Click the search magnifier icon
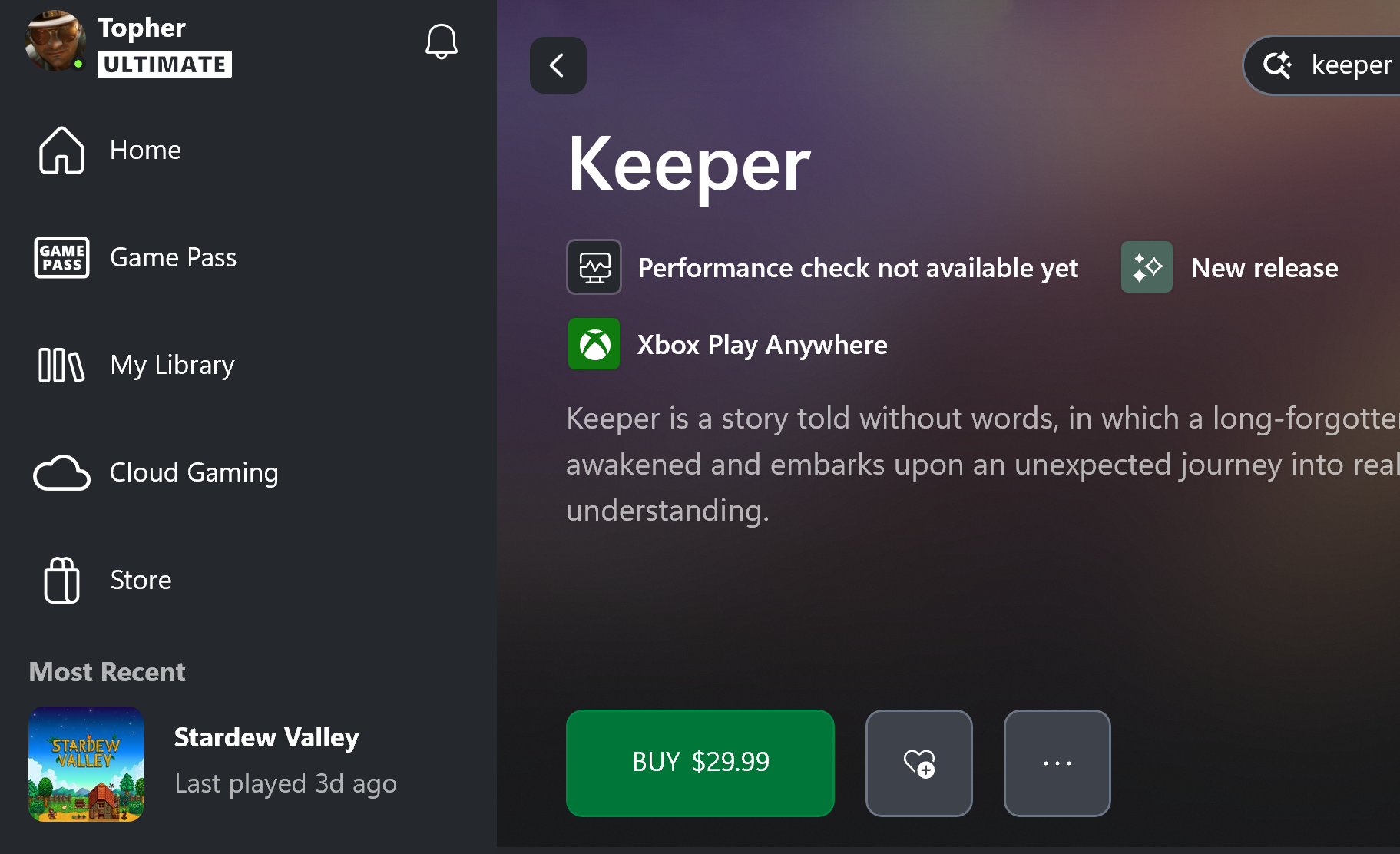The height and width of the screenshot is (854, 1400). pos(1277,65)
